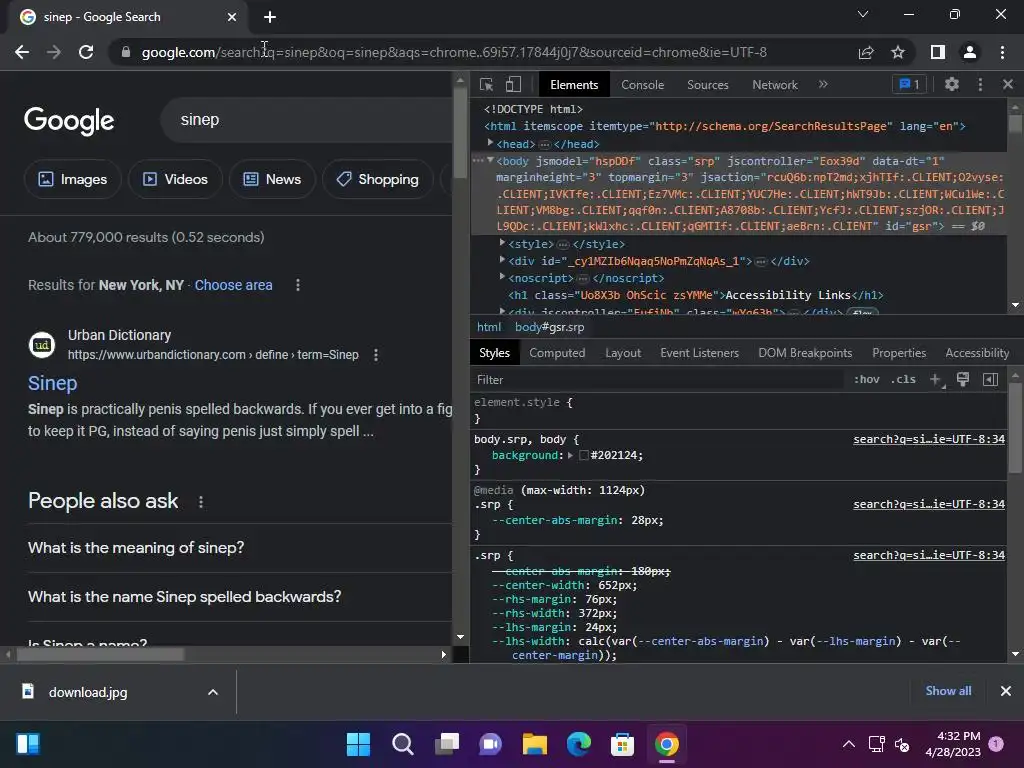The height and width of the screenshot is (768, 1024).
Task: Select body#gsr.srp in the breadcrumb
Action: (x=549, y=327)
